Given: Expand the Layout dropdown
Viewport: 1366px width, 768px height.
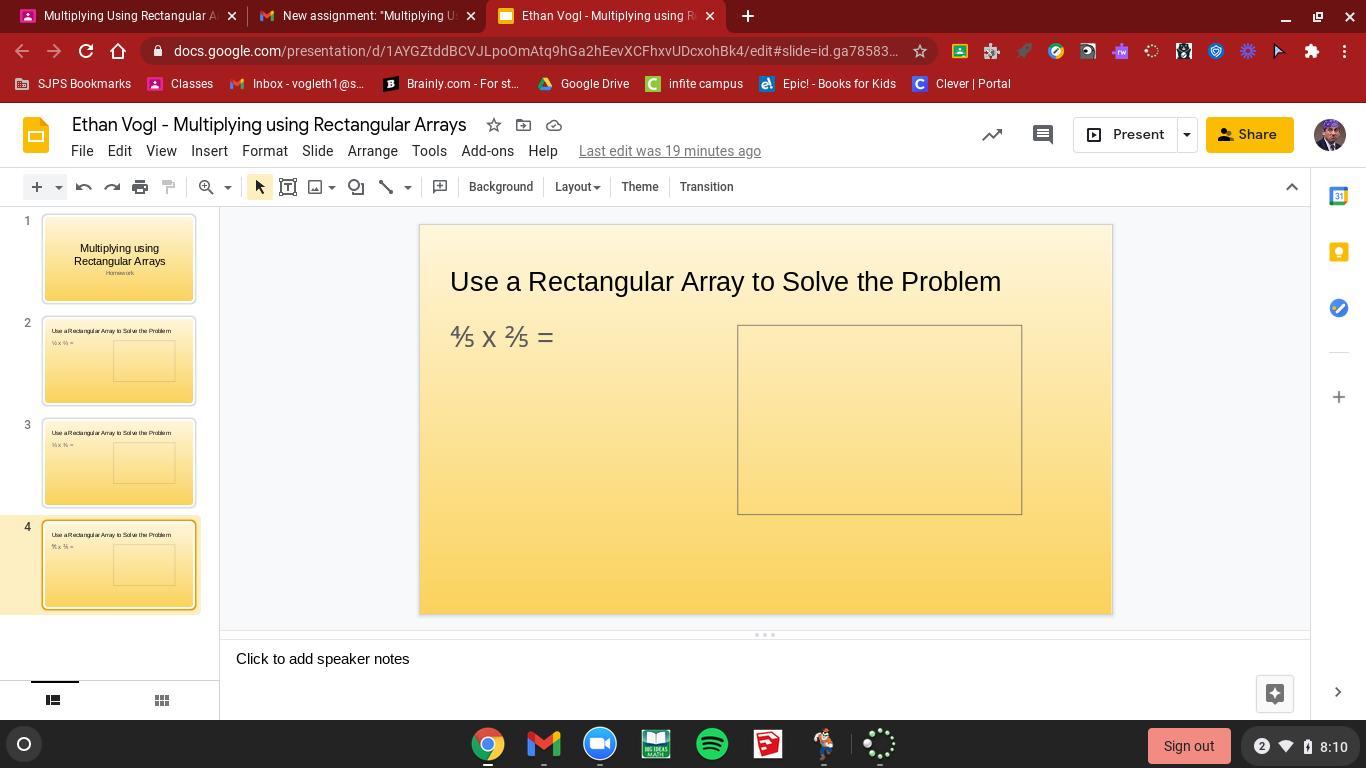Looking at the screenshot, I should 577,187.
